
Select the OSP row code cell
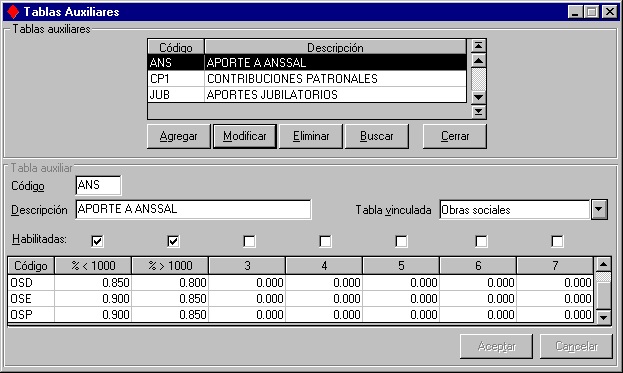pos(31,314)
